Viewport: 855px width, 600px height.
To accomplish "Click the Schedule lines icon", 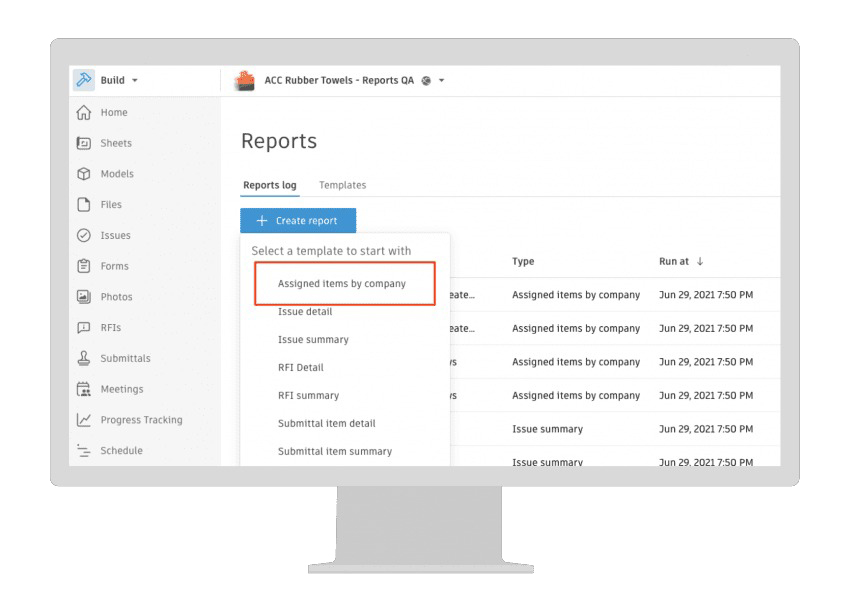I will (83, 451).
